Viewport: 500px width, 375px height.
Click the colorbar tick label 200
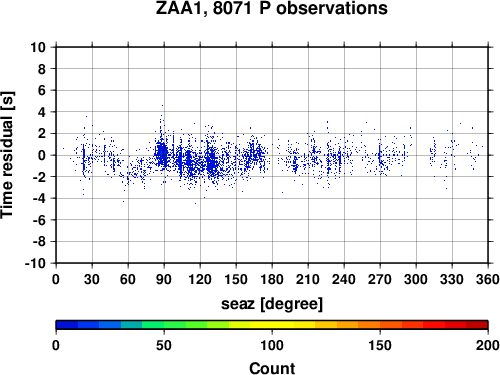(488, 345)
